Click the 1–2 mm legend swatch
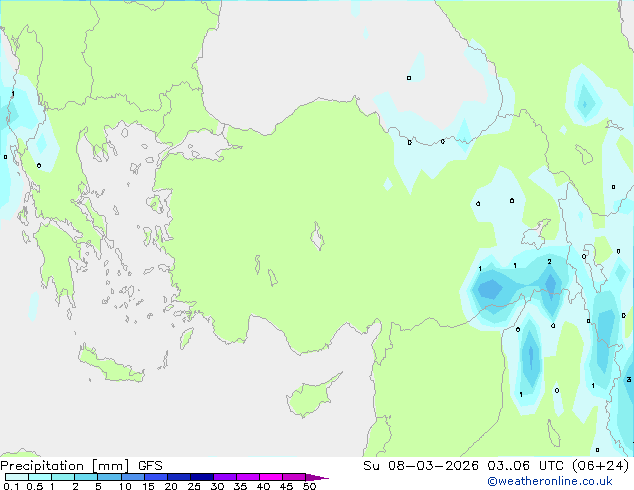The height and width of the screenshot is (490, 634). coord(63,477)
